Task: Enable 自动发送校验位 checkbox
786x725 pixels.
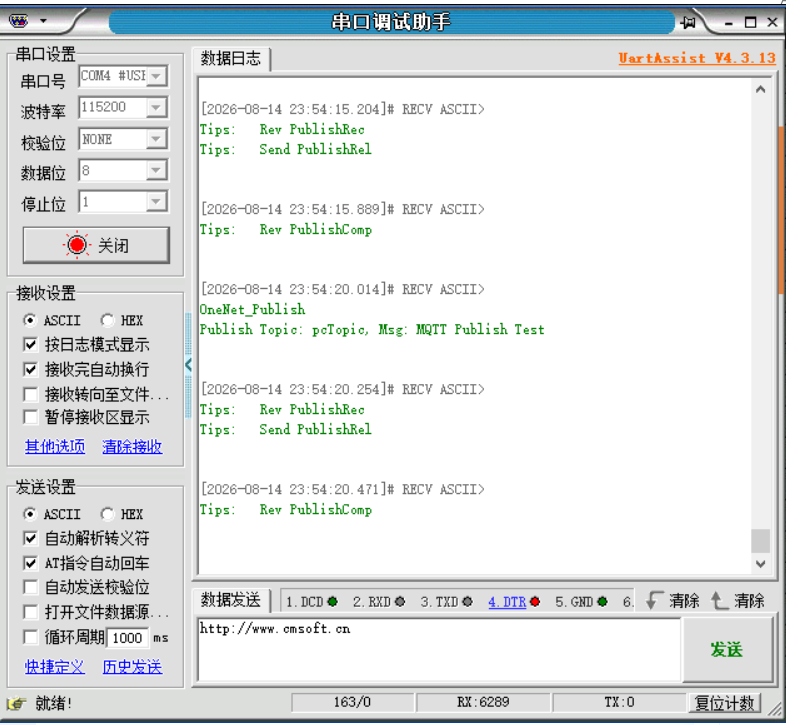Action: click(x=31, y=587)
